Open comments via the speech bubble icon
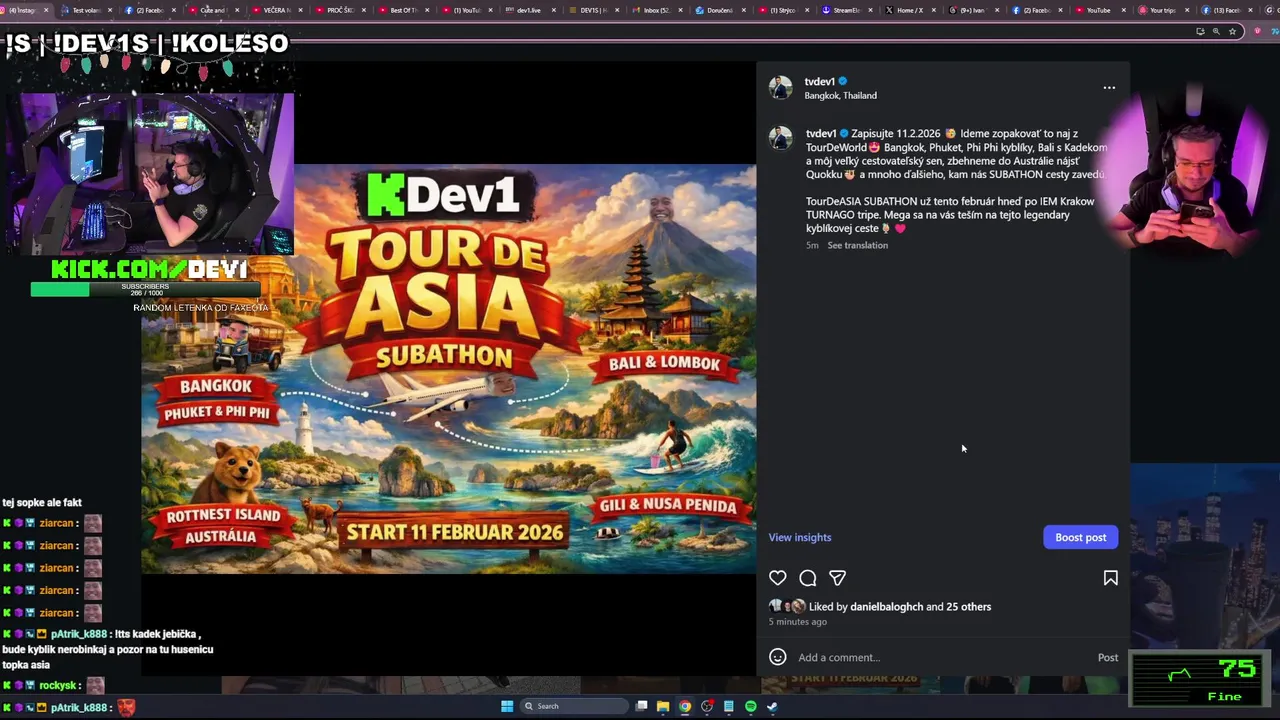The image size is (1280, 720). (808, 578)
